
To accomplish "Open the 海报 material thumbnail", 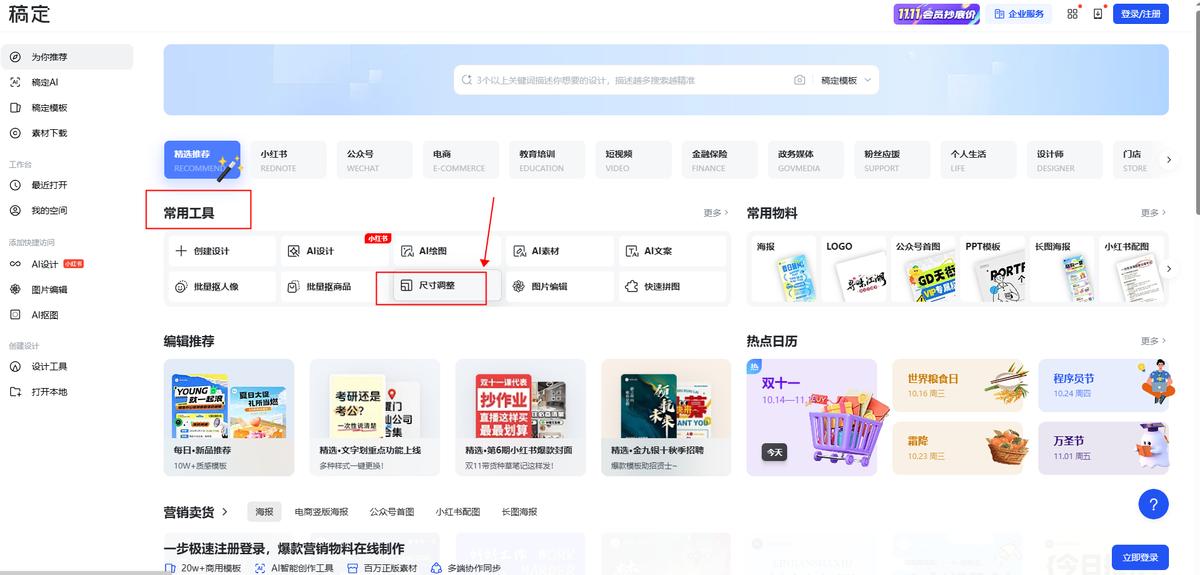I will point(786,270).
